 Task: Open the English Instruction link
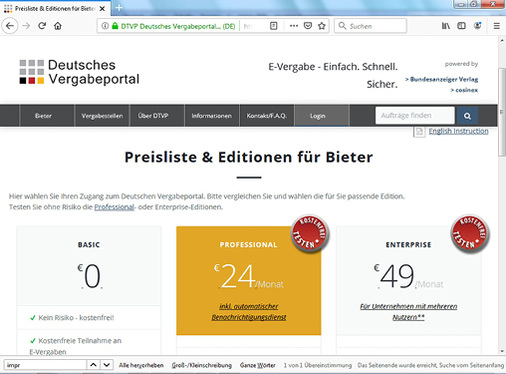point(459,131)
